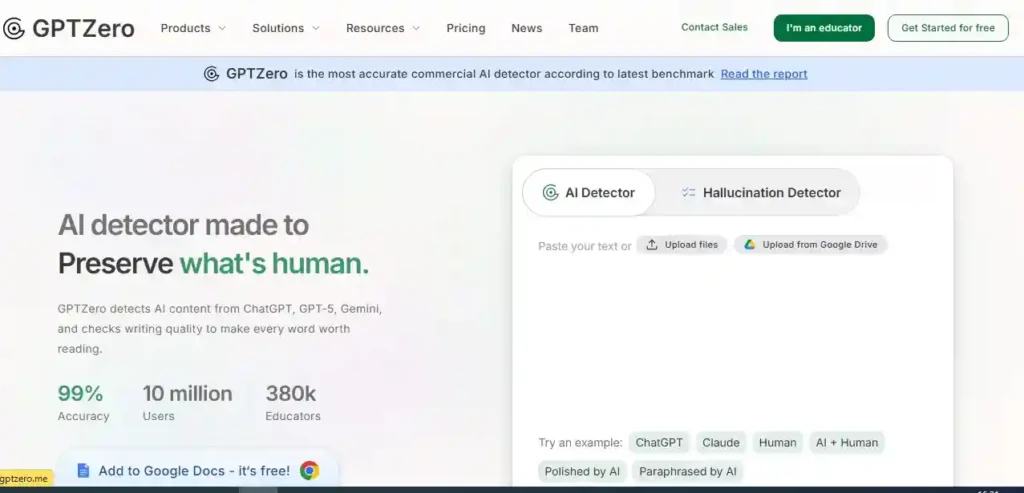Click the 'Preserve what's human.' headline
This screenshot has height=493, width=1024.
(214, 264)
